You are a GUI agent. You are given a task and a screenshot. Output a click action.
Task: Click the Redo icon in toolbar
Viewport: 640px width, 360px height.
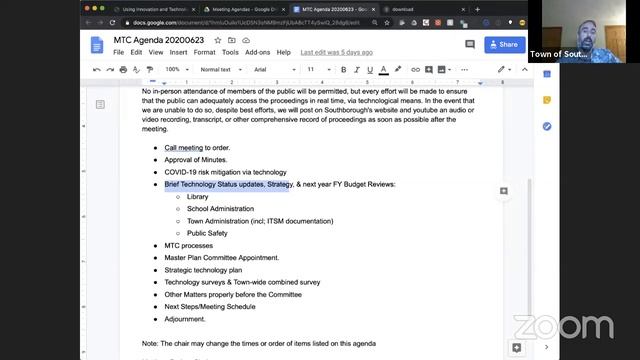pyautogui.click(x=110, y=70)
